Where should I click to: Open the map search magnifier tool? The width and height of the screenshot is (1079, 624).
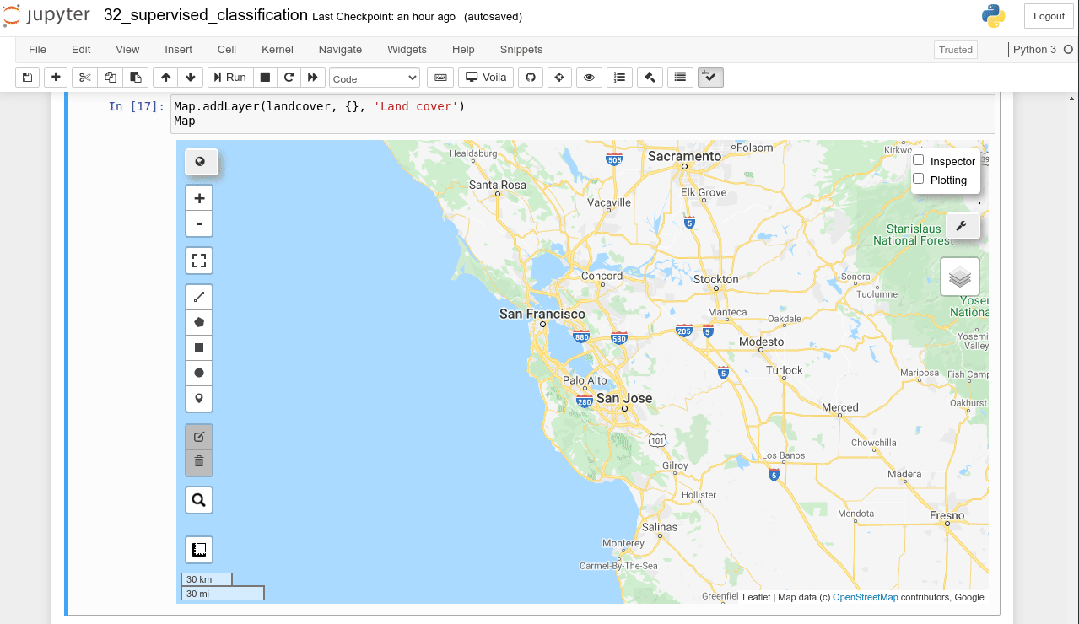(x=199, y=500)
